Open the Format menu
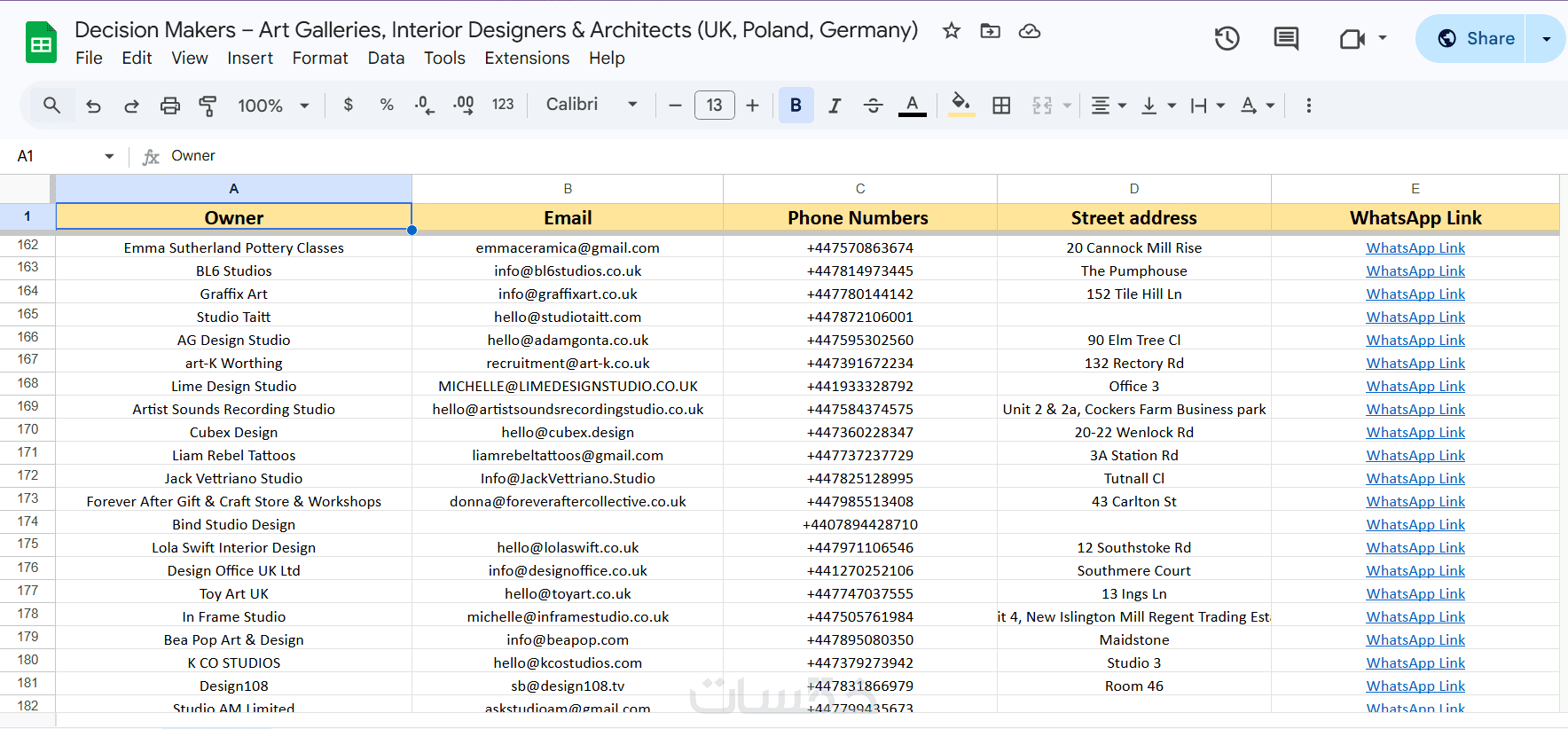The image size is (1568, 729). [320, 58]
